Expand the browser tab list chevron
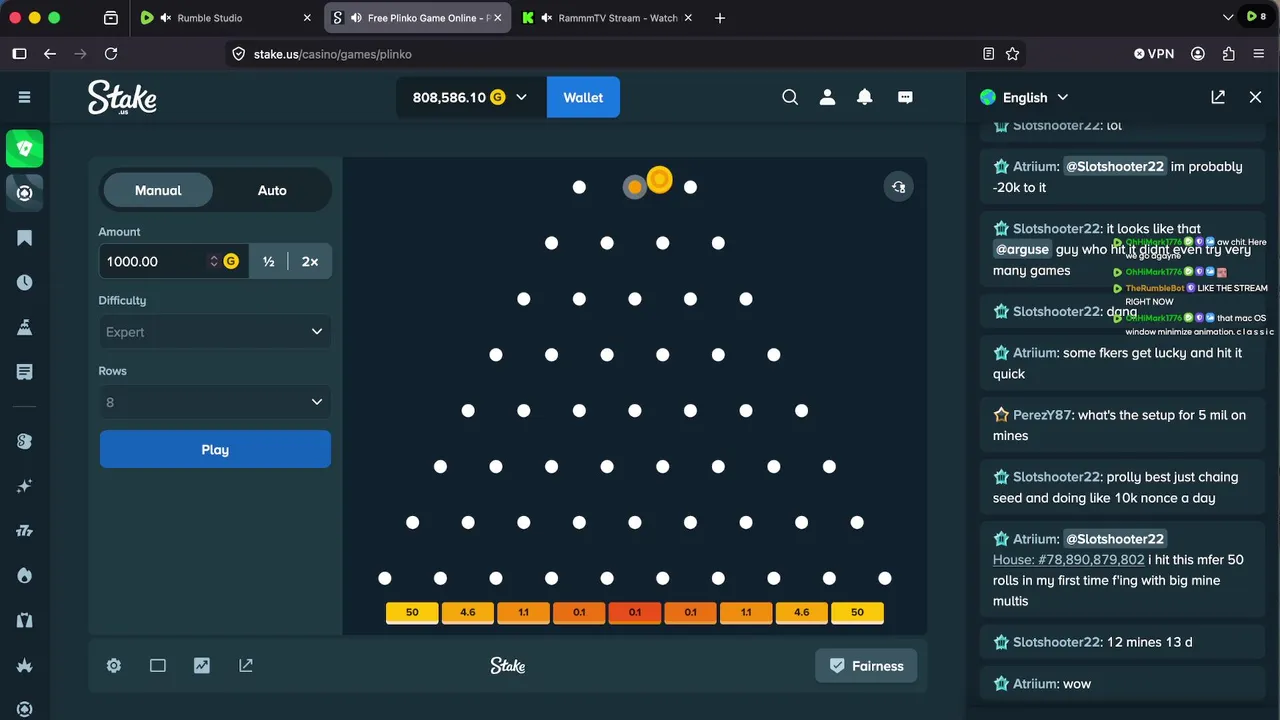This screenshot has width=1280, height=720. coord(1228,17)
